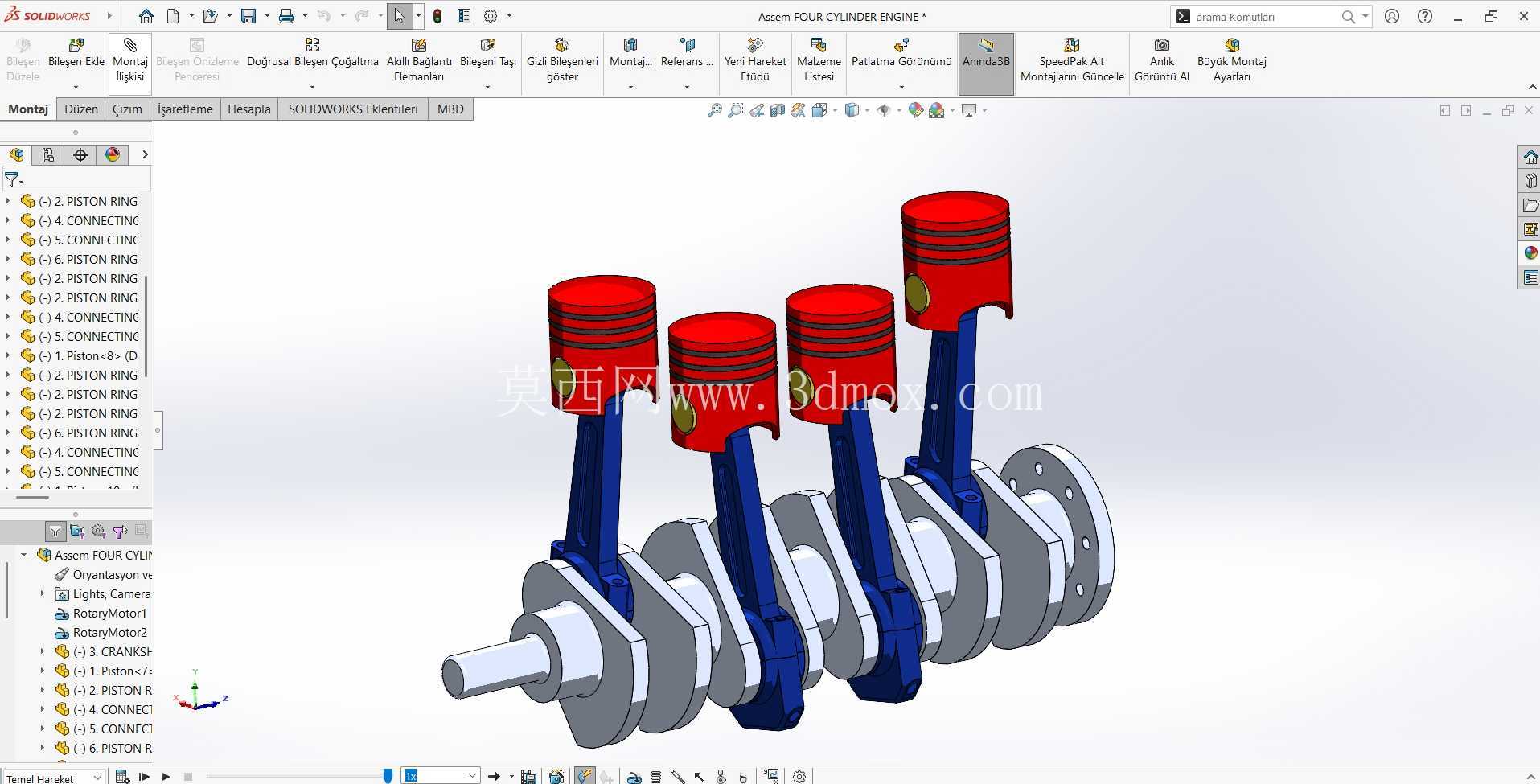This screenshot has width=1540, height=784.
Task: Expand Lights, Camera node in motion tree
Action: click(43, 593)
